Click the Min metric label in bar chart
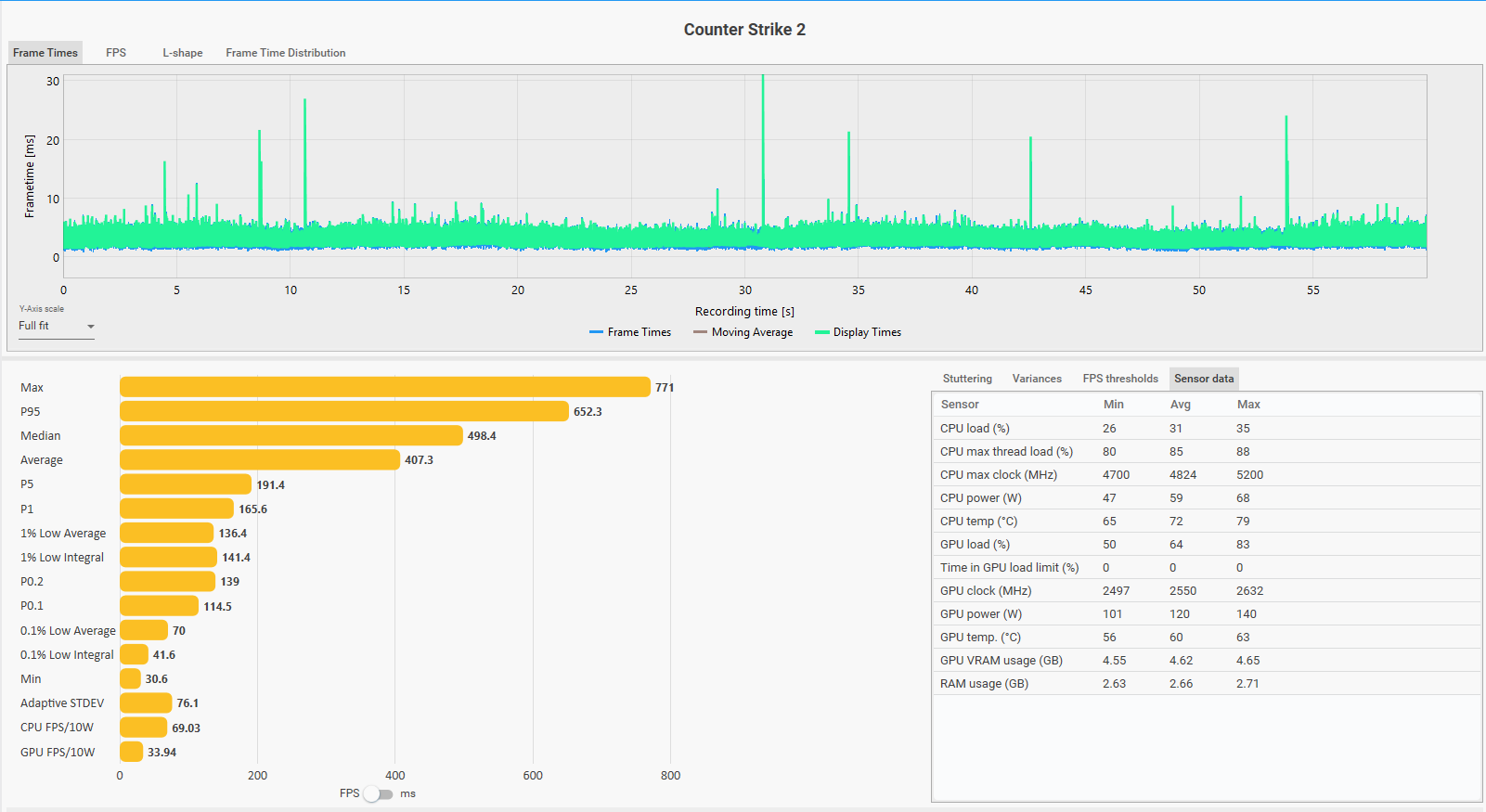Image resolution: width=1486 pixels, height=812 pixels. tap(31, 679)
